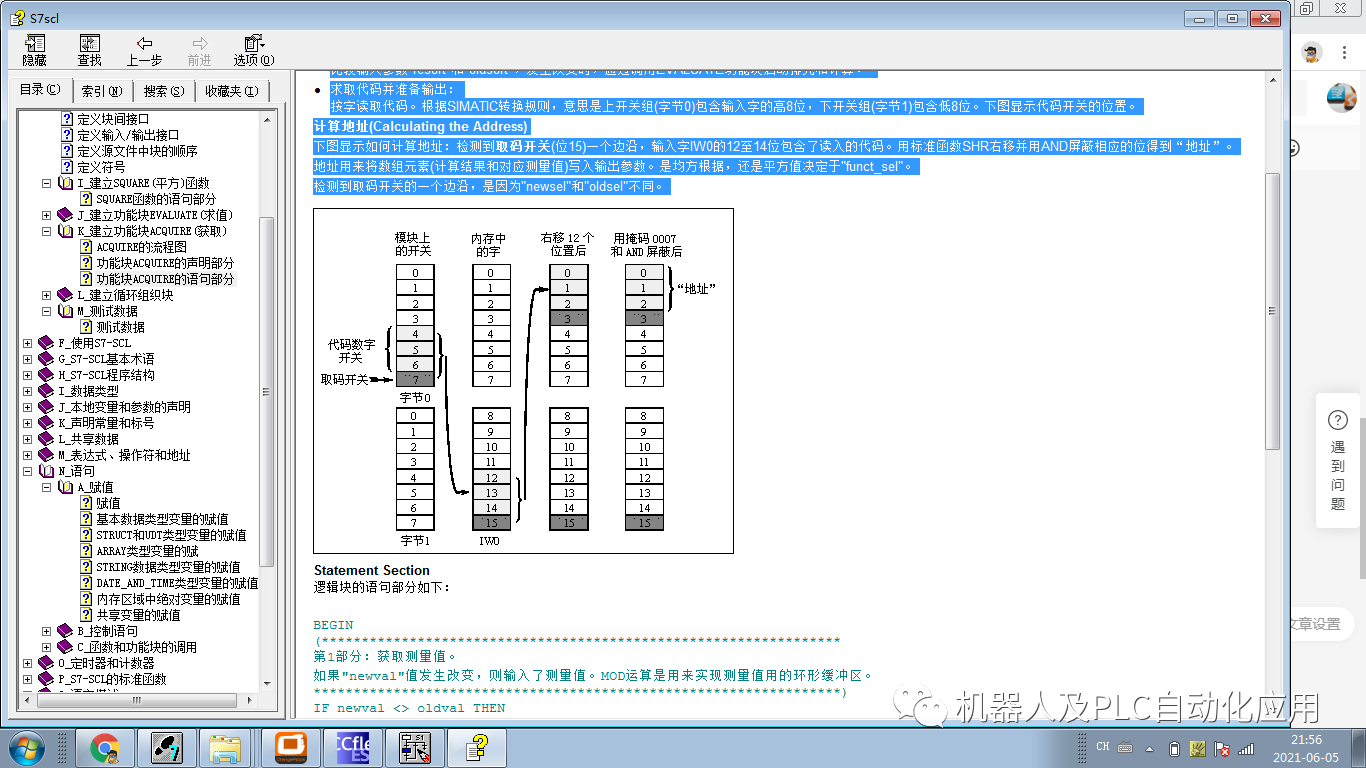Switch to the 索引(N) tab
This screenshot has height=768, width=1366.
[103, 91]
